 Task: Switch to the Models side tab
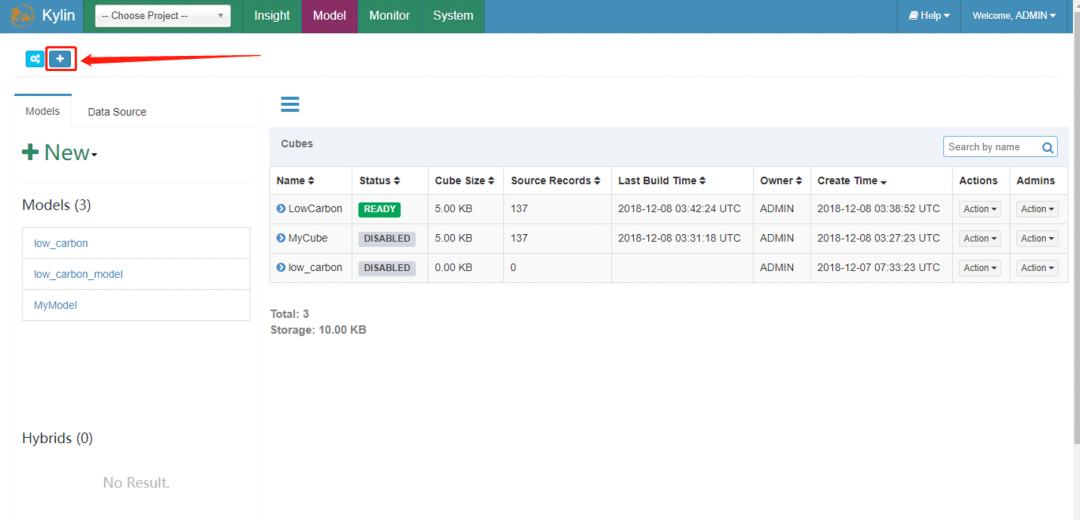[x=43, y=111]
